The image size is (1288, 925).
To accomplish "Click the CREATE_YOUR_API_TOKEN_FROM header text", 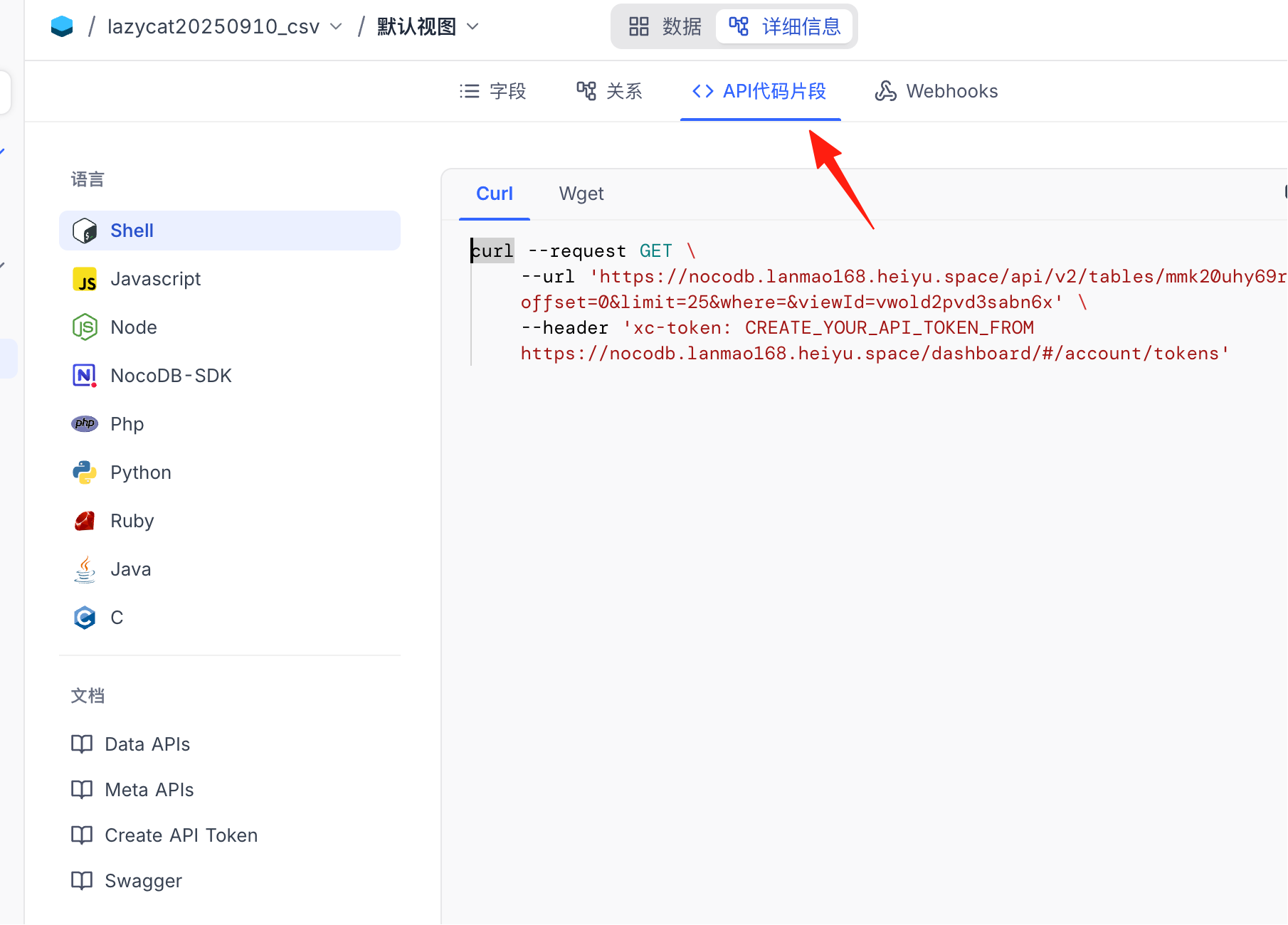I will pos(889,328).
